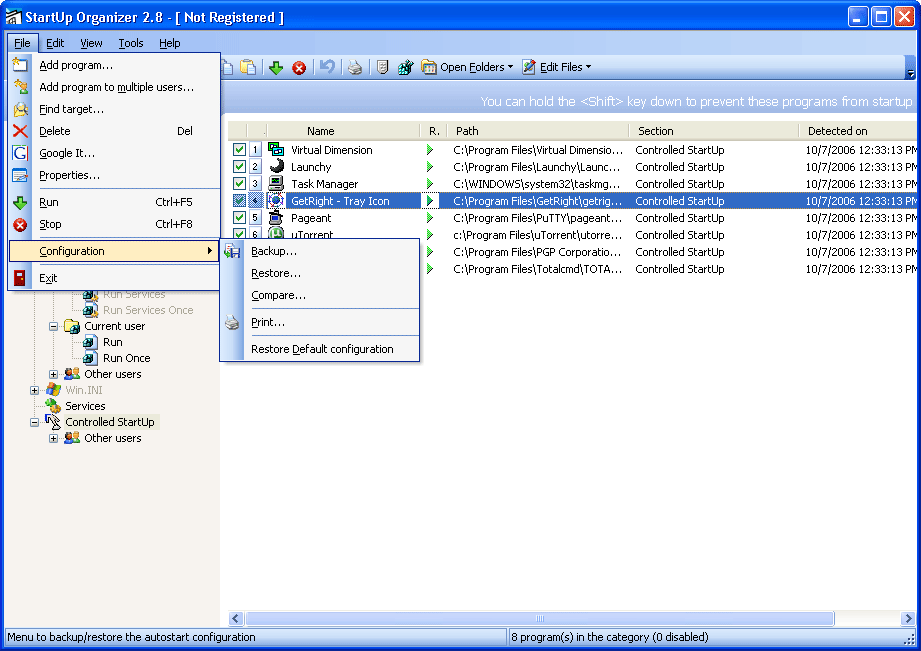Select Delete in the File menu
921x651 pixels.
[115, 131]
